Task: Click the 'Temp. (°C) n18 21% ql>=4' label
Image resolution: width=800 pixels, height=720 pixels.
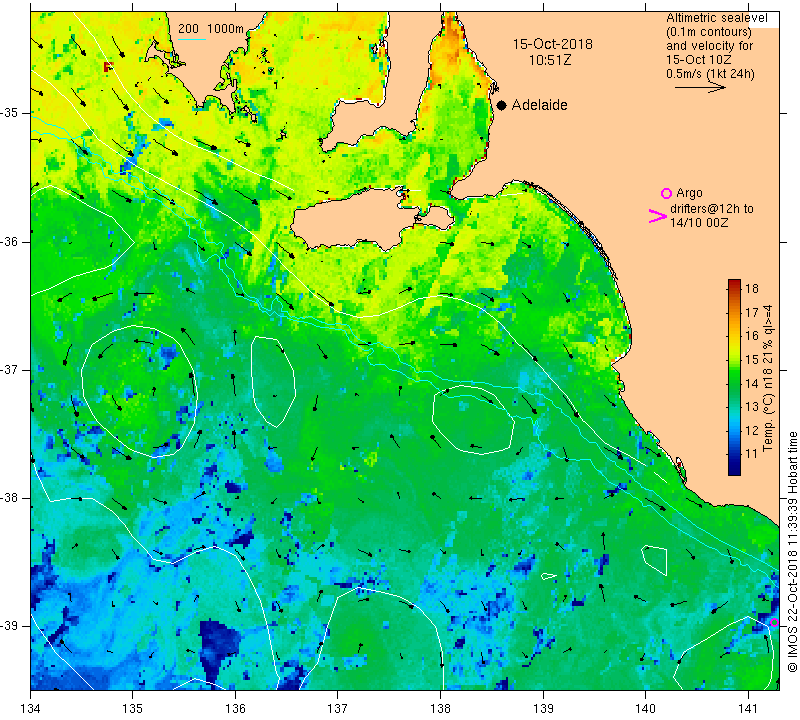Action: [x=768, y=378]
